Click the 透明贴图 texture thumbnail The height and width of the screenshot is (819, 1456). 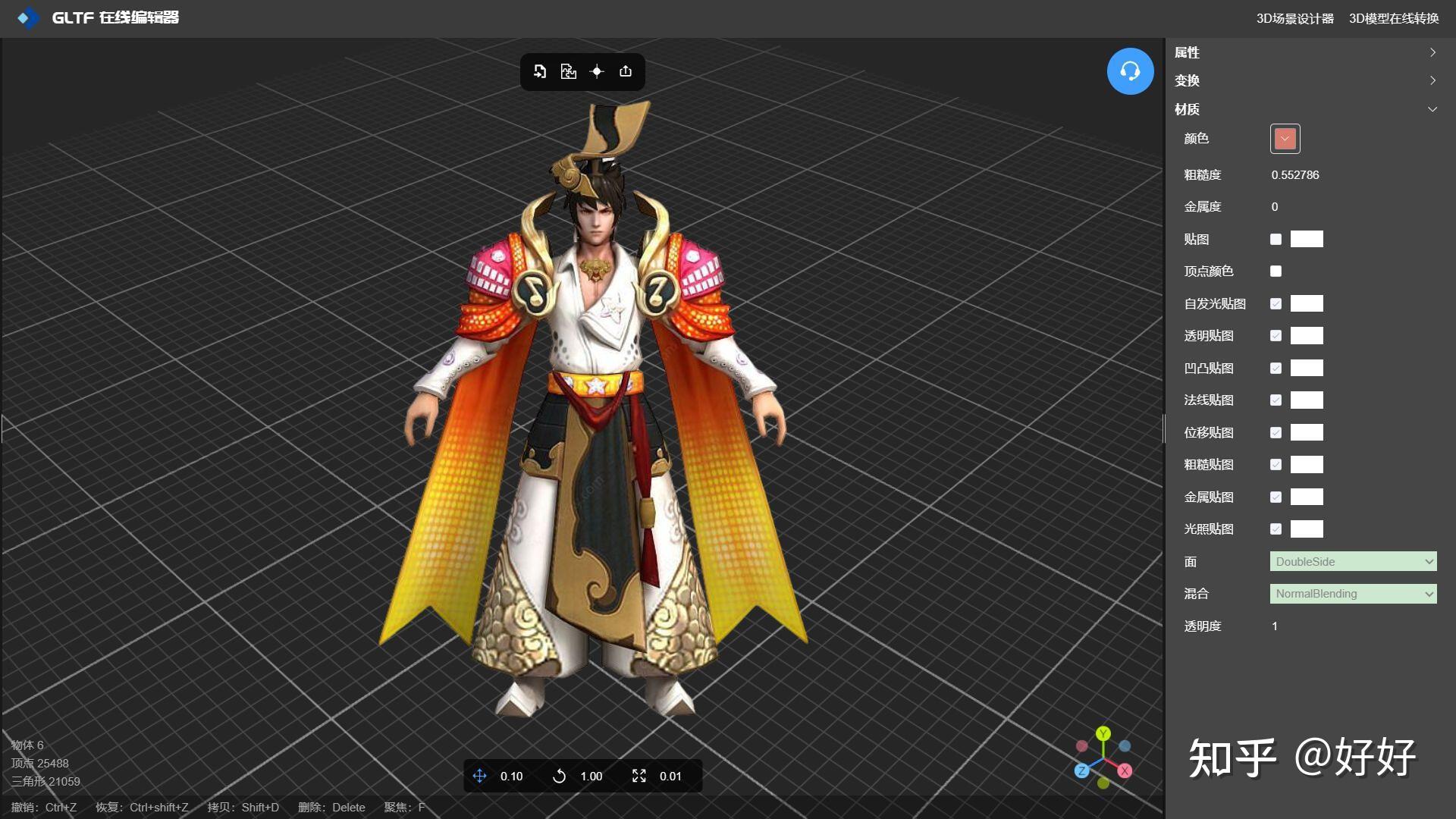1307,335
